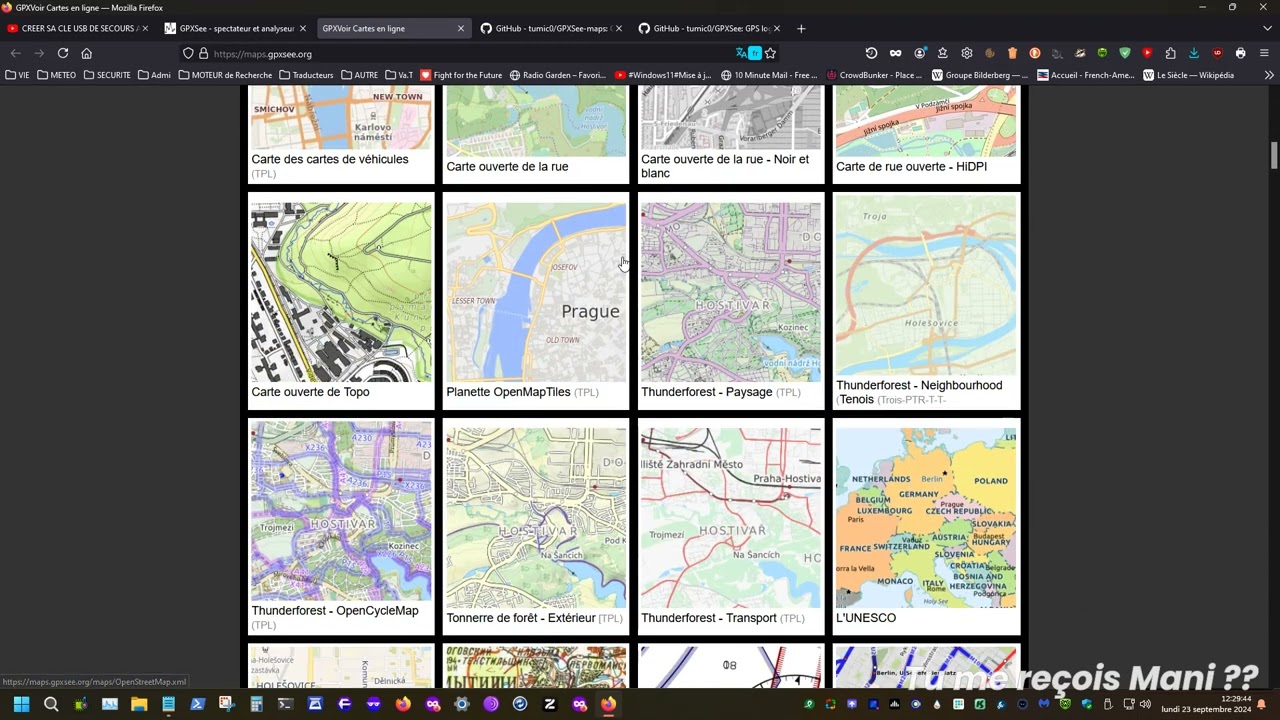Click the green shield extension icon
The height and width of the screenshot is (720, 1280).
[x=1125, y=53]
